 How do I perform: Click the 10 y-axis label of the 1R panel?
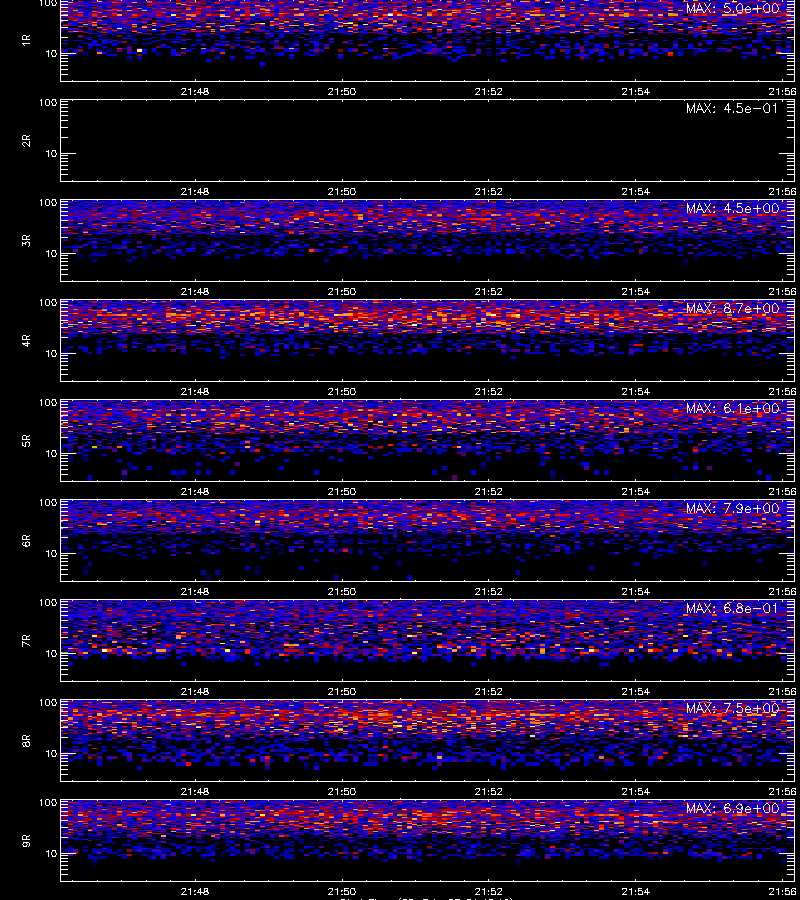coord(51,54)
